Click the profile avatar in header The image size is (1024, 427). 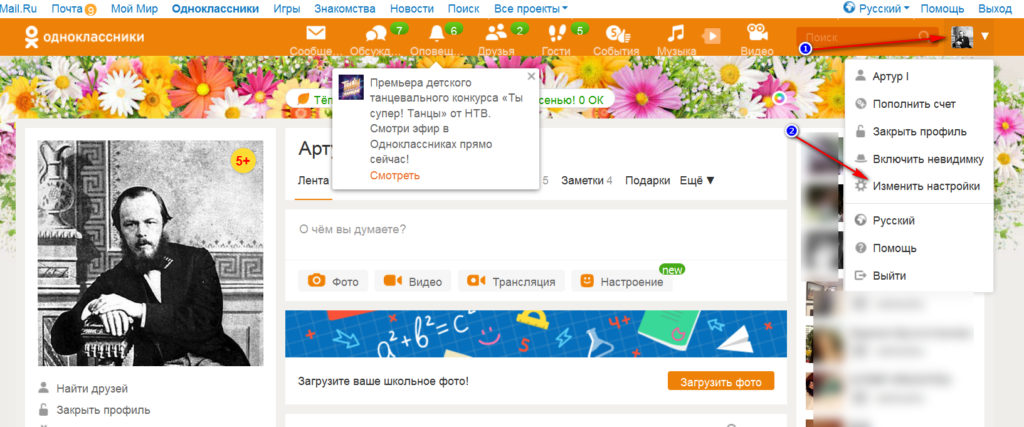point(962,37)
